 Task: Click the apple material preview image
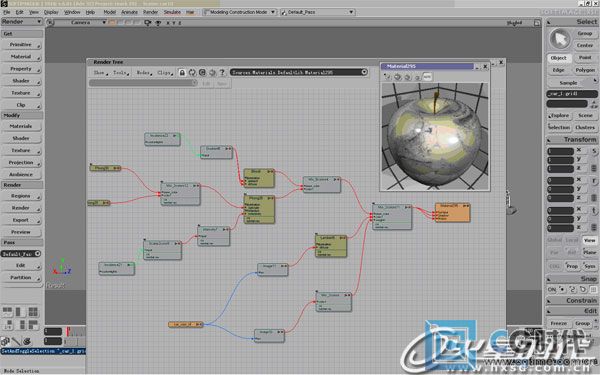pyautogui.click(x=435, y=136)
